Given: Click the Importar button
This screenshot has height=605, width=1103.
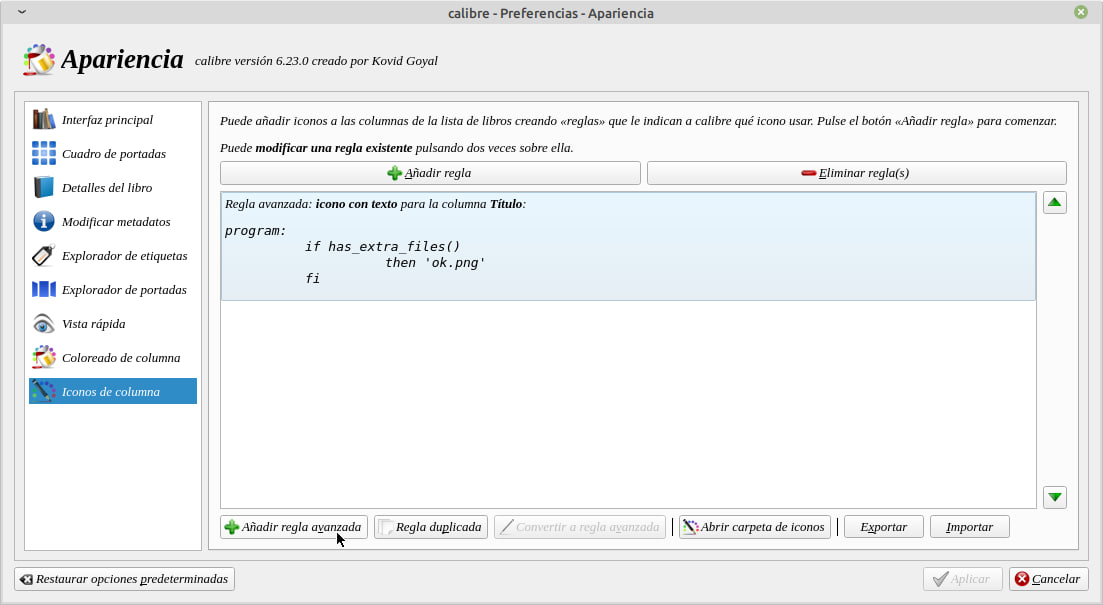Looking at the screenshot, I should click(x=969, y=527).
